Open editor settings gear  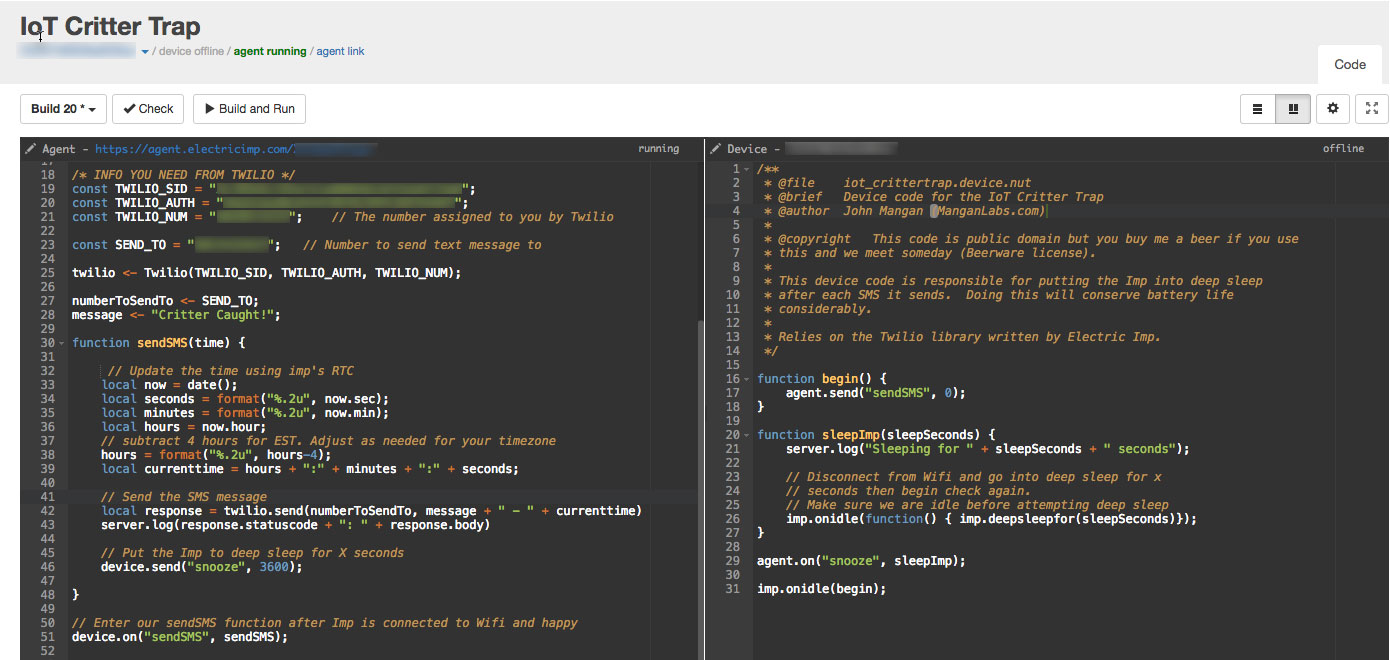click(1333, 109)
